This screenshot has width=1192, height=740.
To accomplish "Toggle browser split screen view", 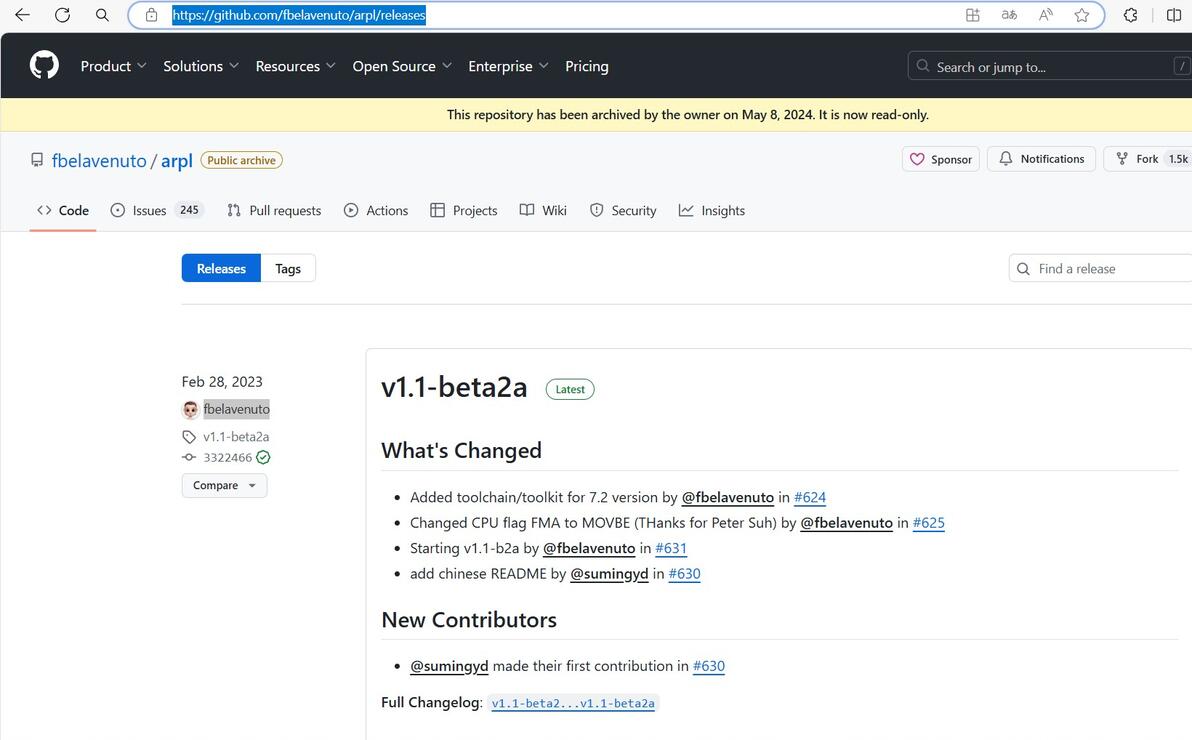I will click(1174, 15).
